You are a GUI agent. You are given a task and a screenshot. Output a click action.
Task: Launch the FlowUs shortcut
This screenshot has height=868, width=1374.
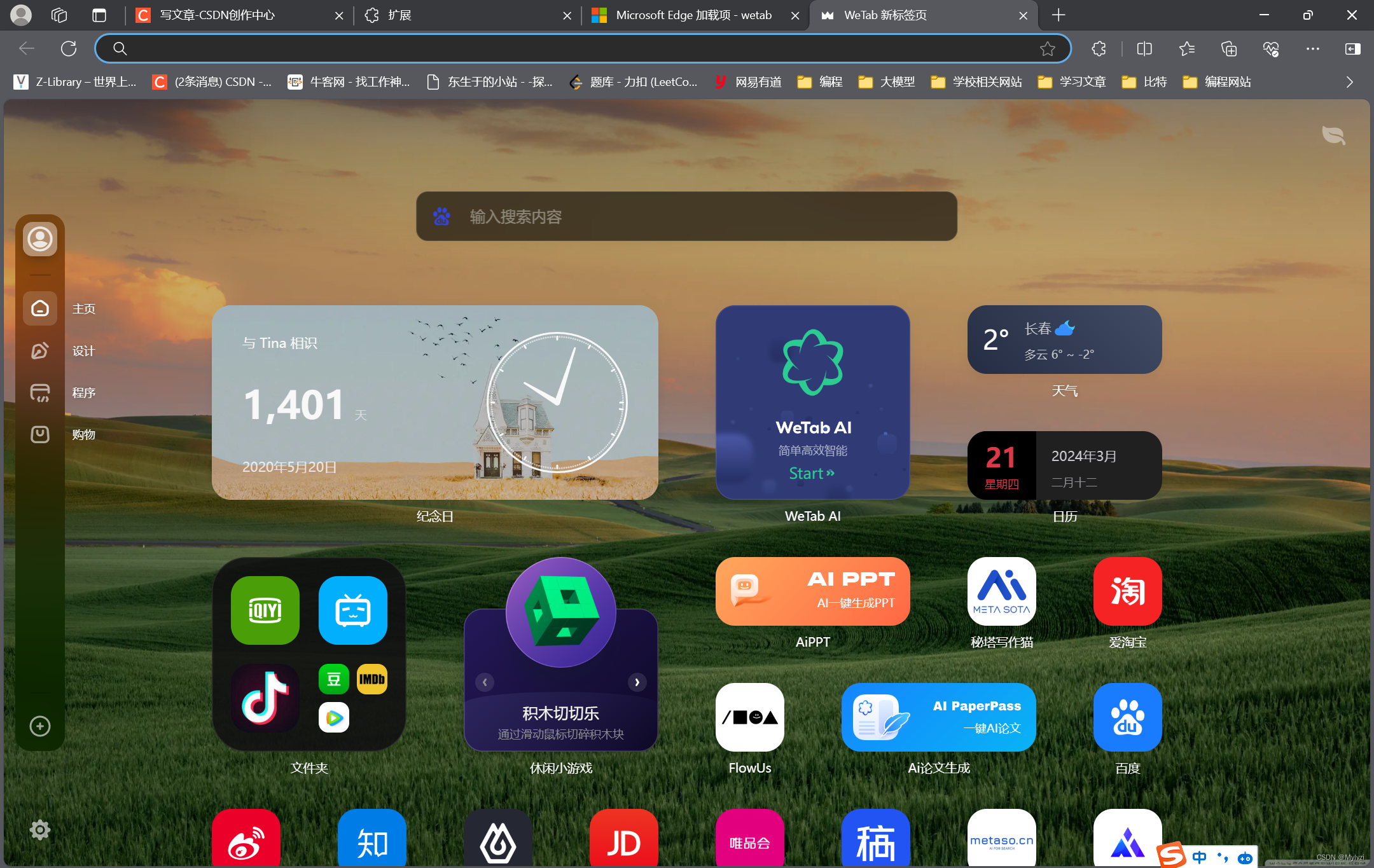tap(749, 717)
